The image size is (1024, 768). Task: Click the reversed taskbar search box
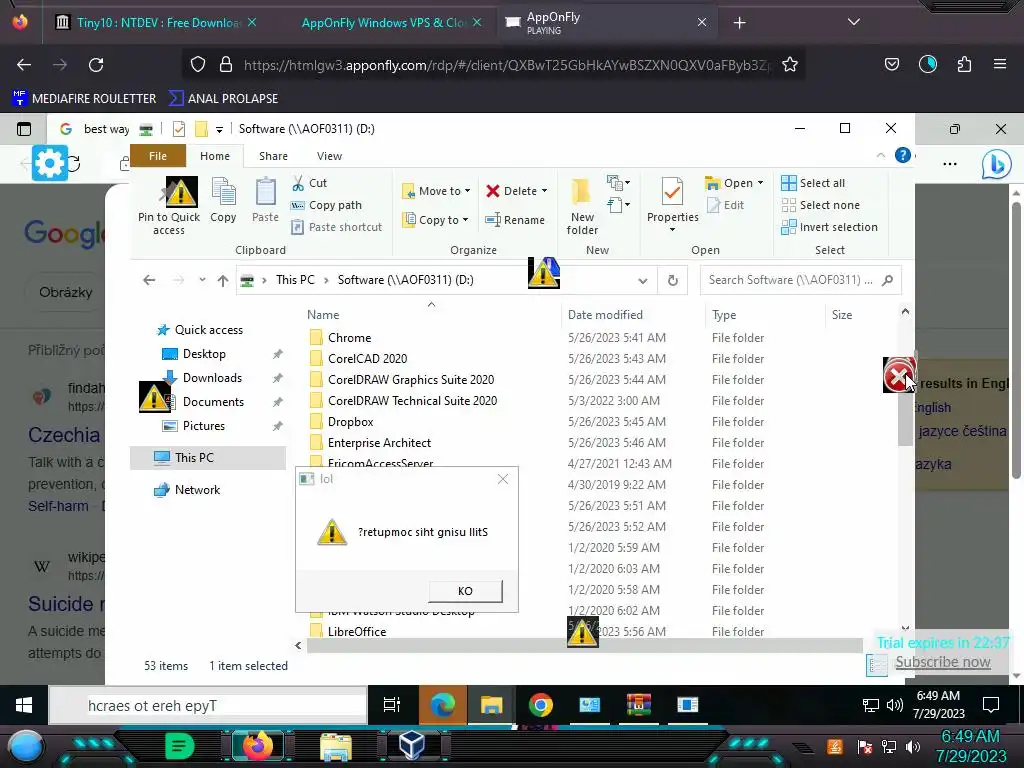click(x=208, y=705)
